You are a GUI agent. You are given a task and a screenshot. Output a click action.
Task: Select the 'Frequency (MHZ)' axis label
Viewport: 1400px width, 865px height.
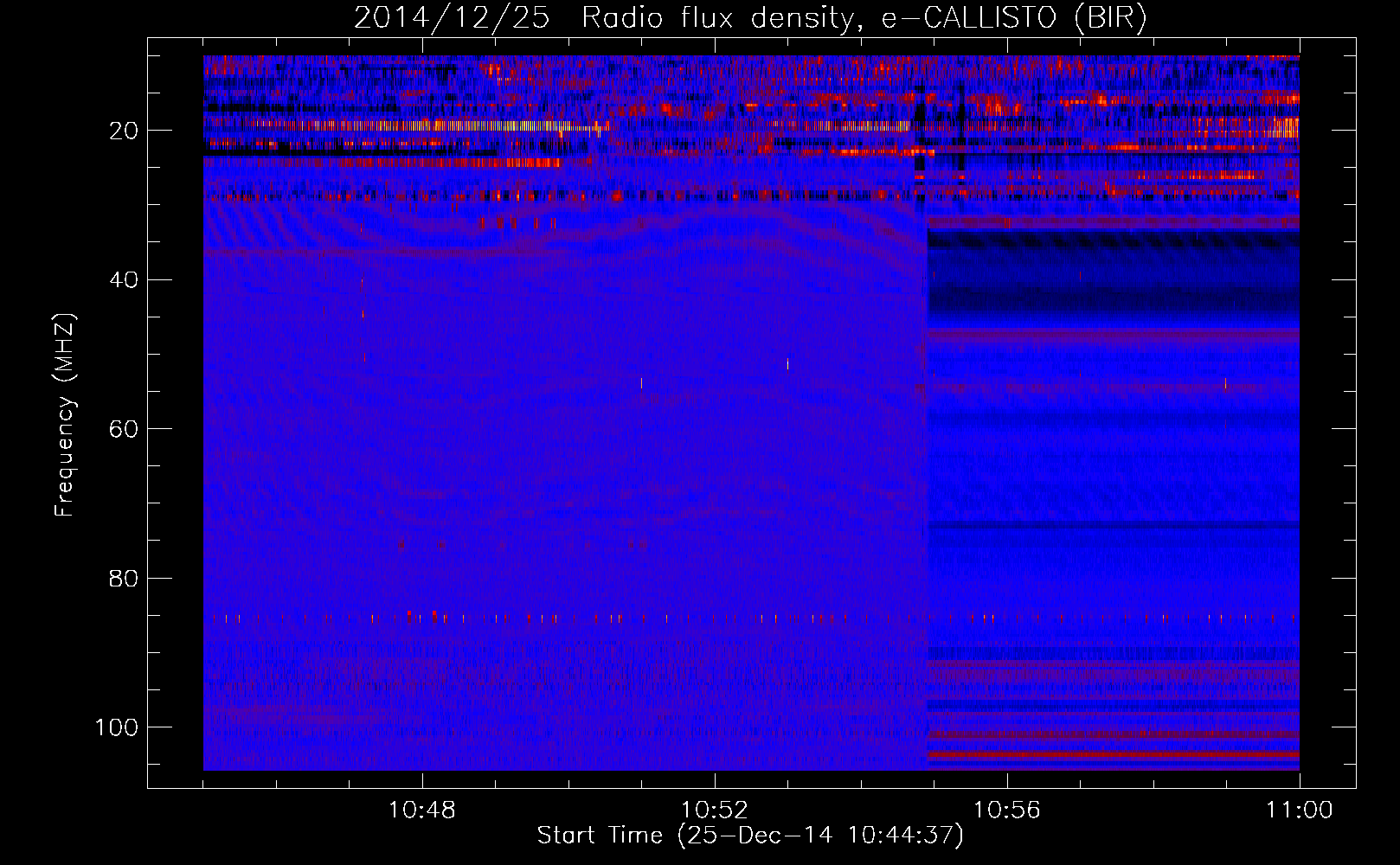[x=65, y=415]
